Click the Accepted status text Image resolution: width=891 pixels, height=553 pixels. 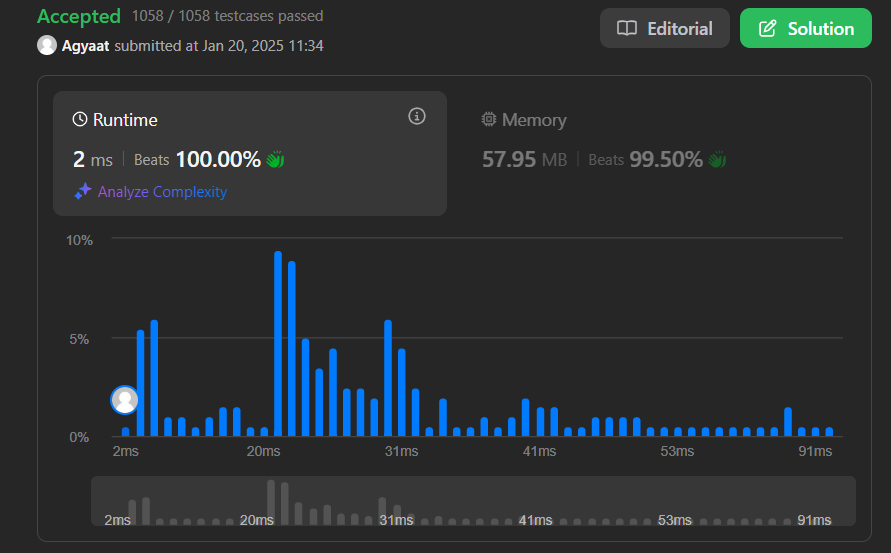pyautogui.click(x=78, y=16)
